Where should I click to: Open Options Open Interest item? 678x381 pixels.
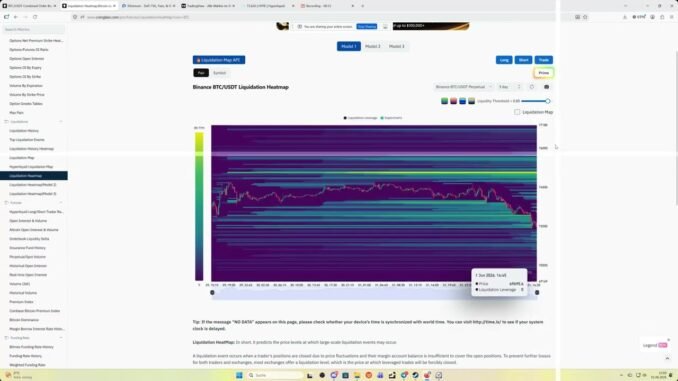pos(27,59)
